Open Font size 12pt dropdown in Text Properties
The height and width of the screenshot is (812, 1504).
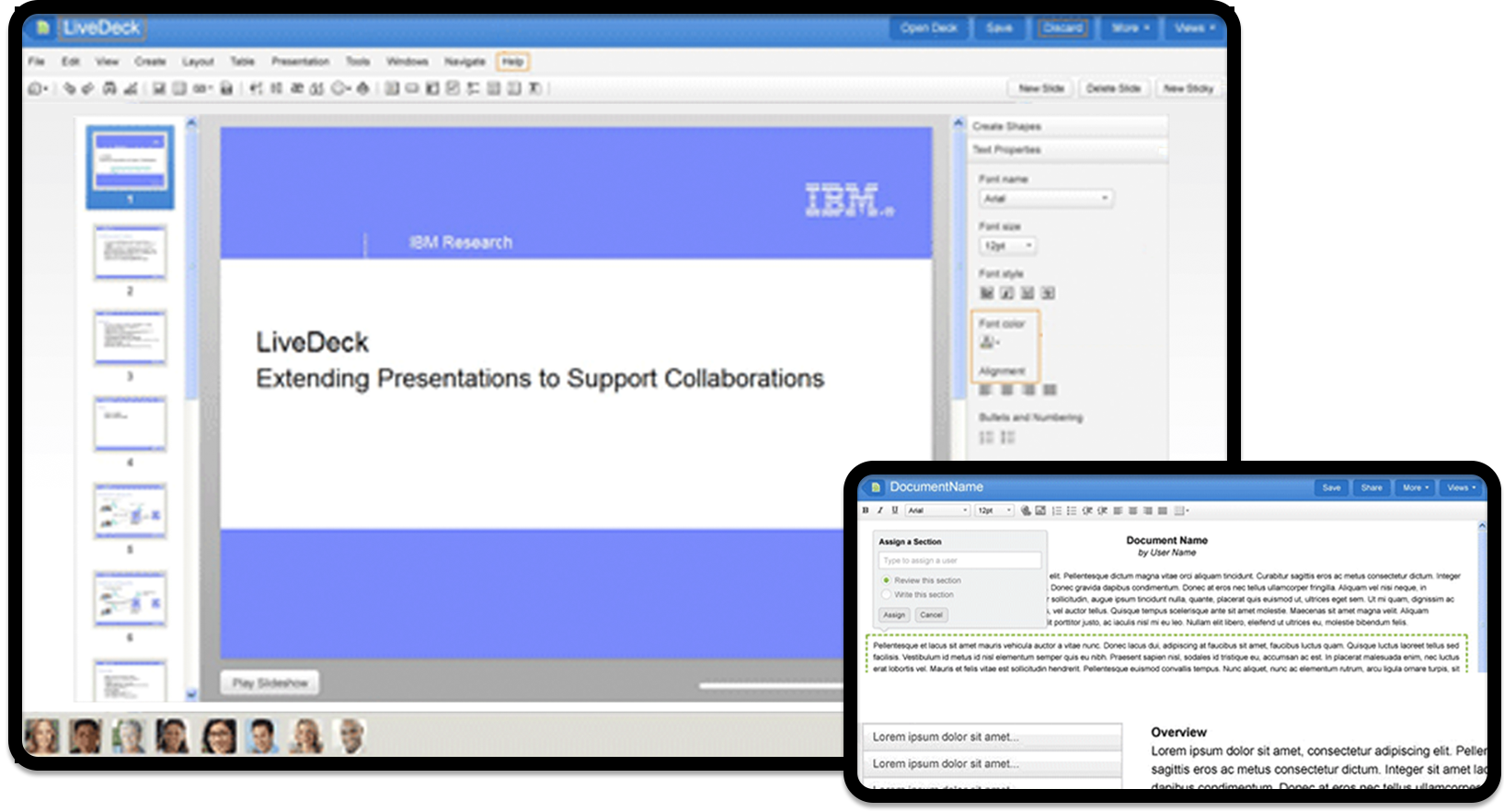pyautogui.click(x=1008, y=246)
